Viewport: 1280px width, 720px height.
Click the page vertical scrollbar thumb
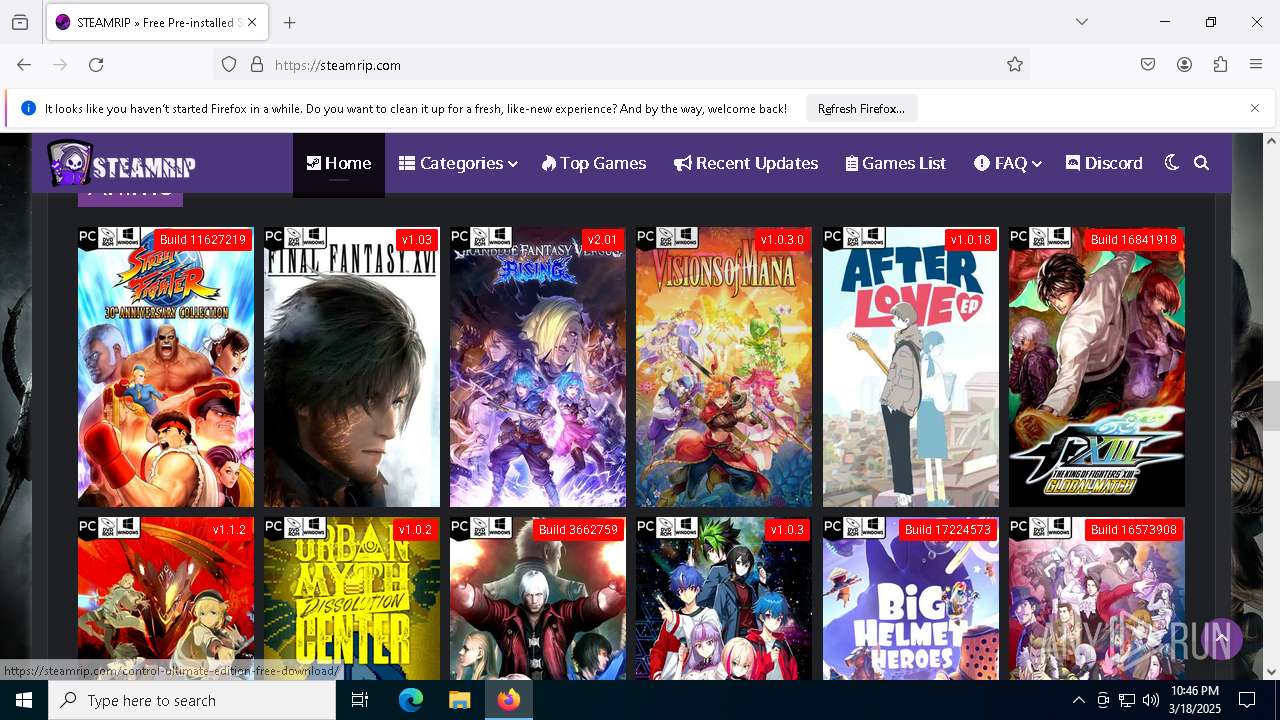(1272, 406)
